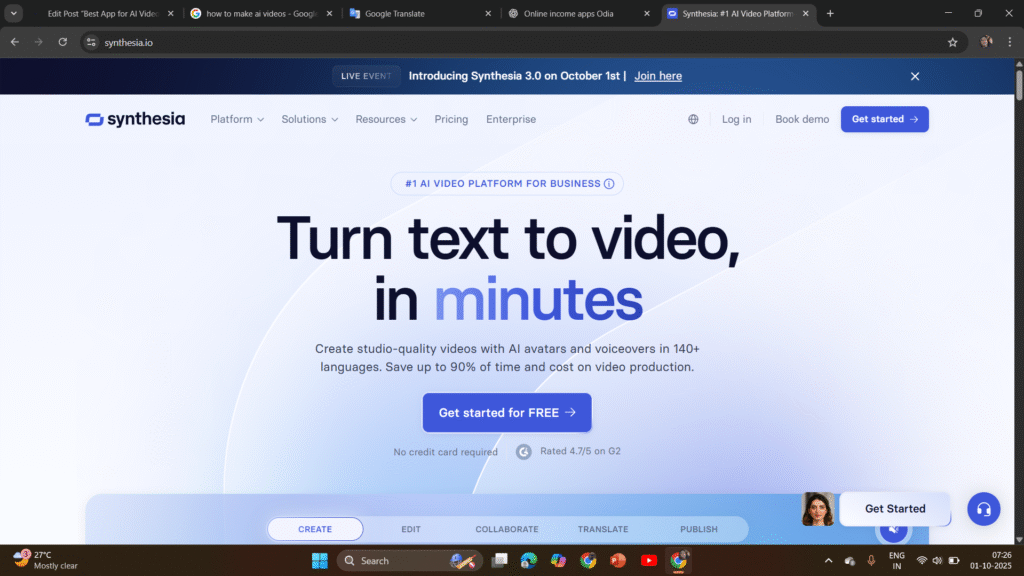Click the globe language icon in navbar
The image size is (1024, 576).
click(693, 118)
